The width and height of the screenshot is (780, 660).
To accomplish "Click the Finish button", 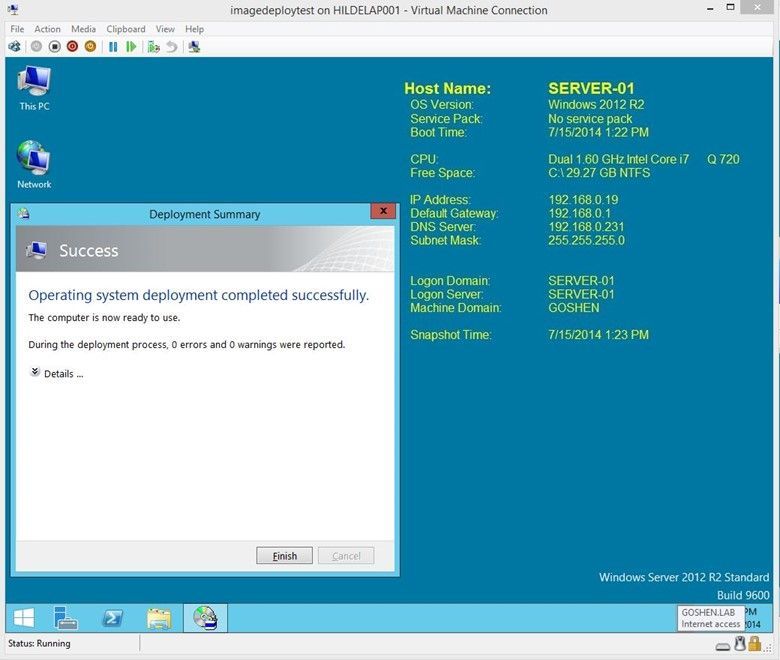I will (x=285, y=556).
